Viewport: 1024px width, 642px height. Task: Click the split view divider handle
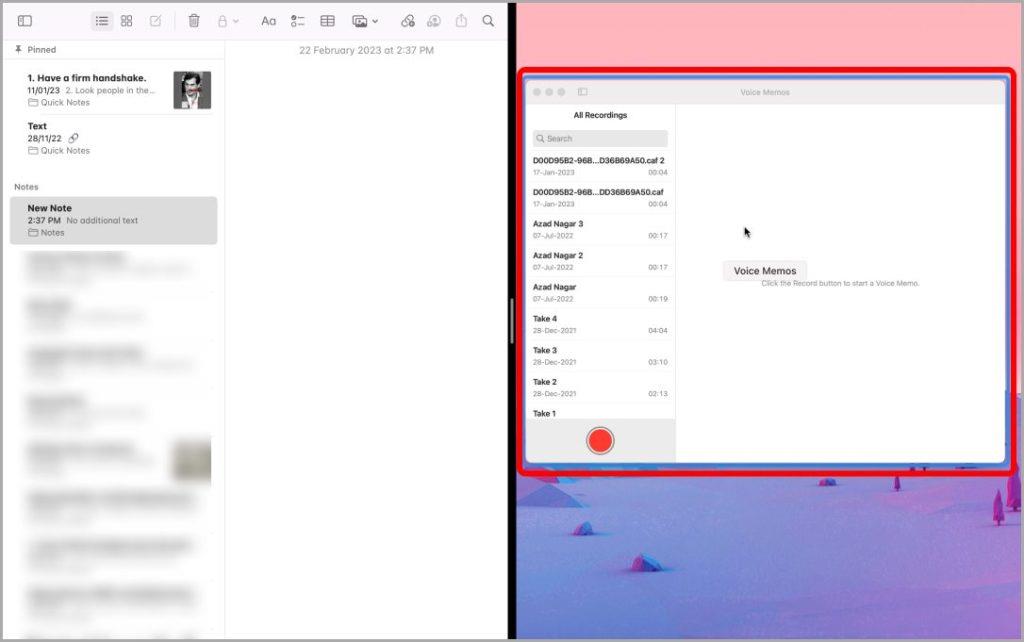coord(512,321)
